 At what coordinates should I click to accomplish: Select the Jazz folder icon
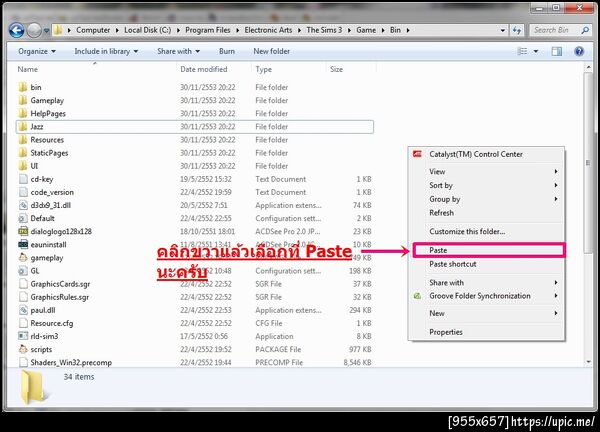coord(23,126)
